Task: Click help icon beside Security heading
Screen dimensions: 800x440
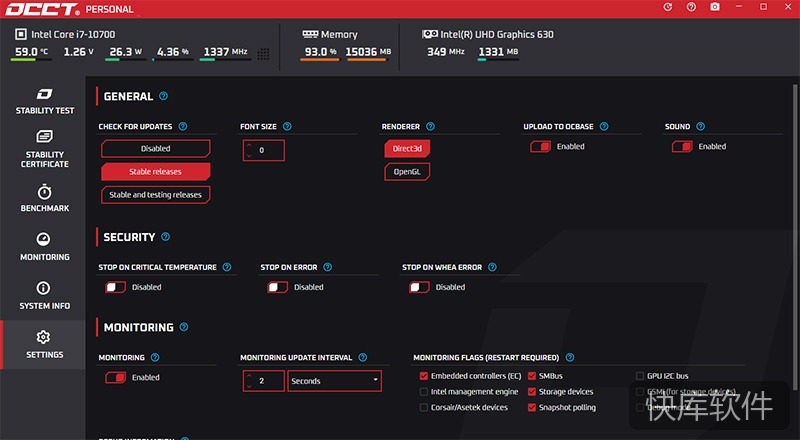Action: point(165,236)
